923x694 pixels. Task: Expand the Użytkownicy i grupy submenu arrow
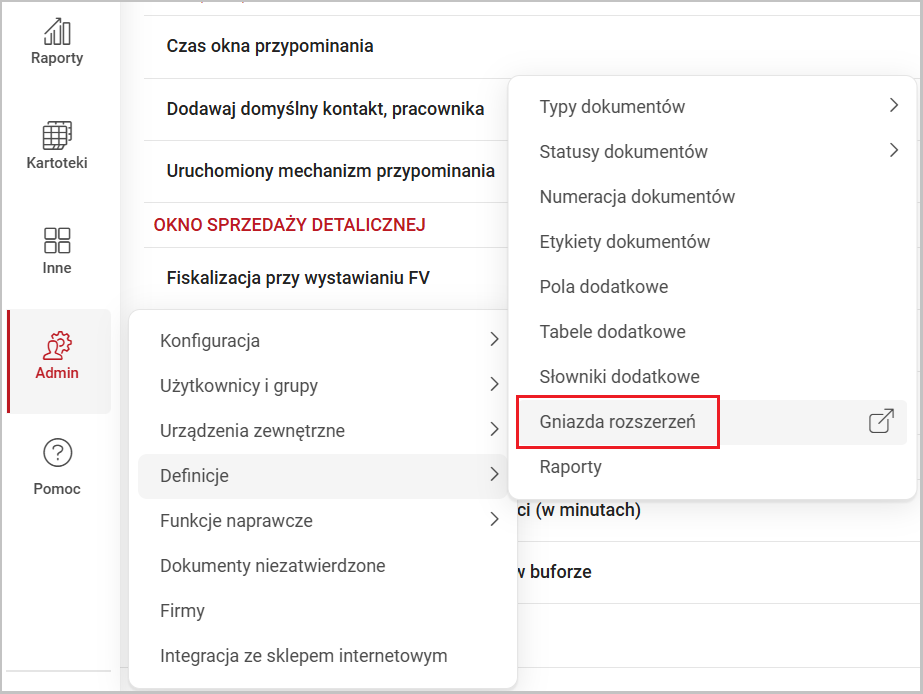pyautogui.click(x=494, y=386)
